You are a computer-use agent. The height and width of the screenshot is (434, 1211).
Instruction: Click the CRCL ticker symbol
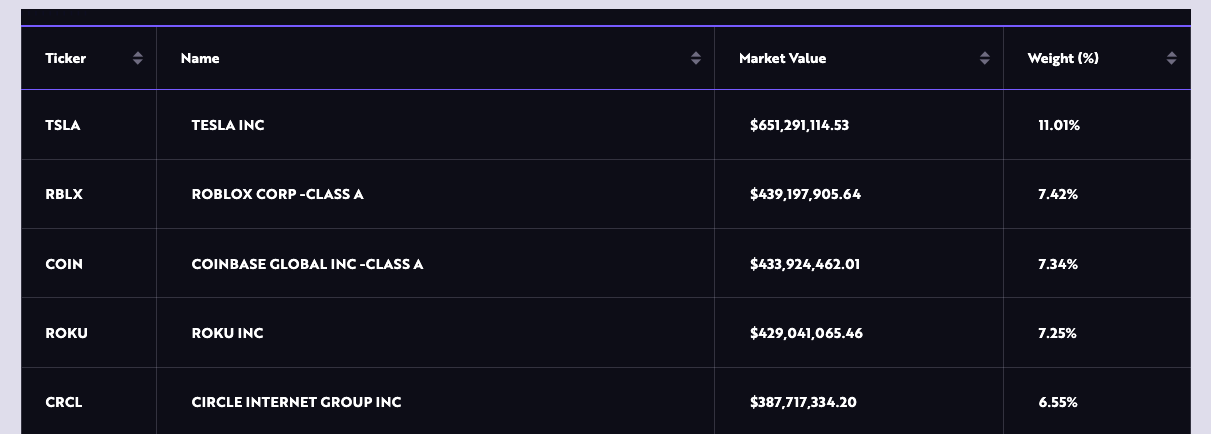(64, 402)
